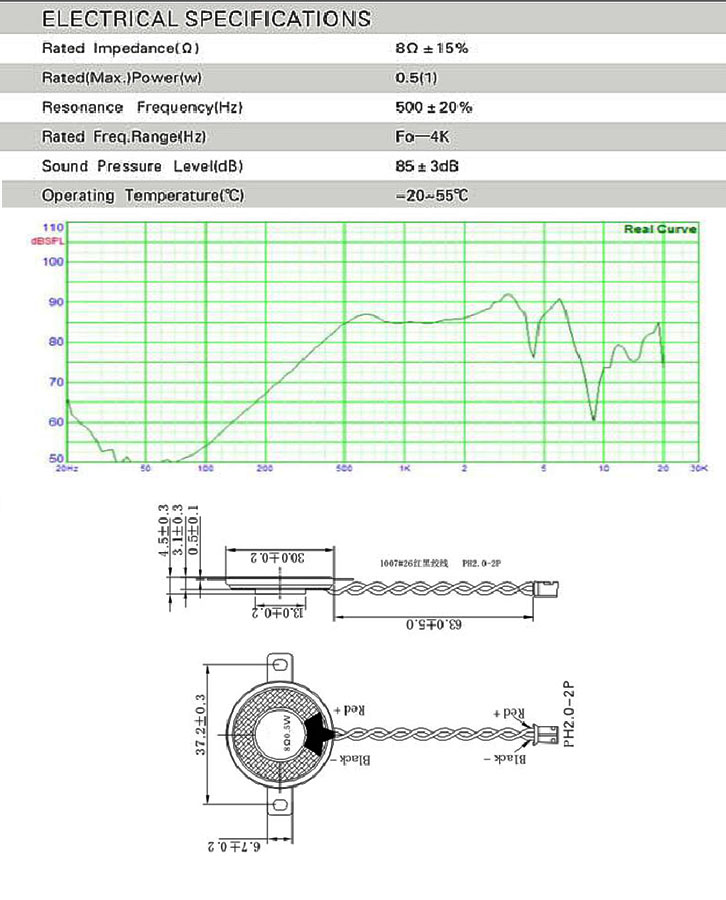
Task: Click the black arrow on speaker front view
Action: [318, 734]
